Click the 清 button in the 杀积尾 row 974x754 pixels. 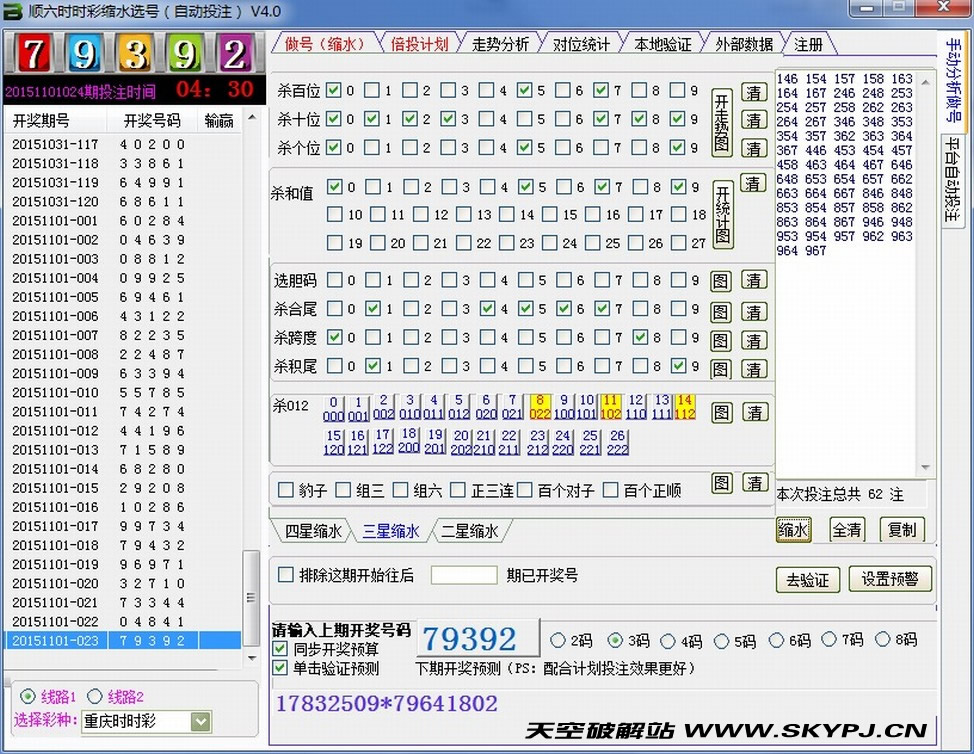point(753,368)
